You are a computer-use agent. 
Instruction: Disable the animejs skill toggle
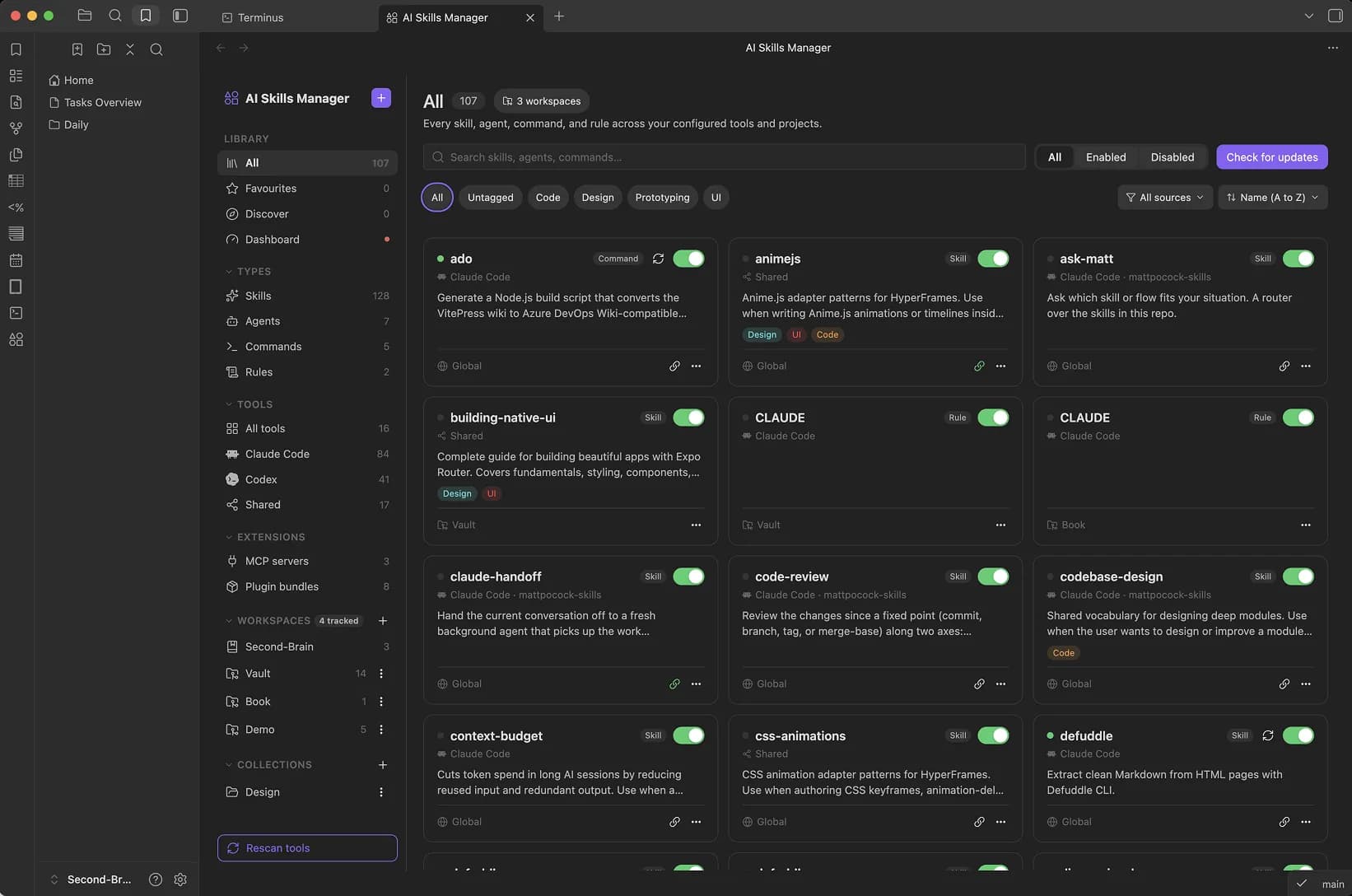pos(993,259)
